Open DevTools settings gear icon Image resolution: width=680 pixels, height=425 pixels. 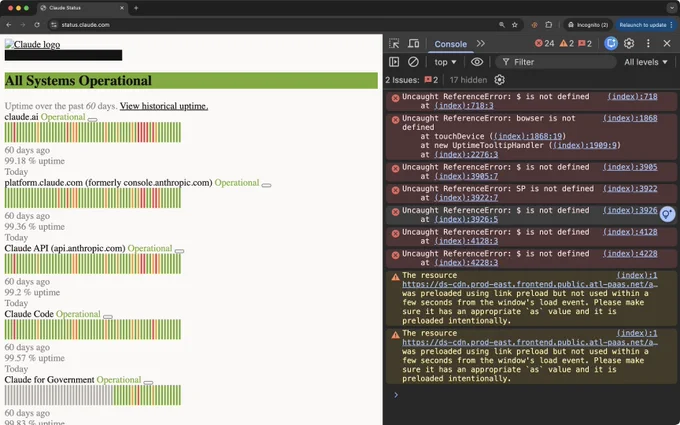coord(629,43)
